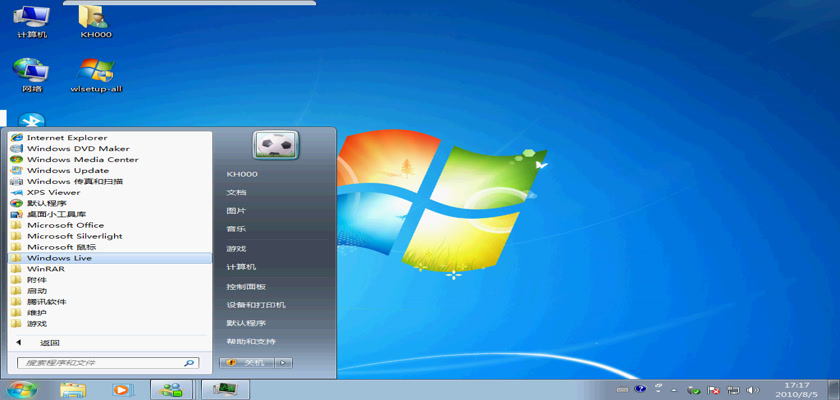This screenshot has height=400, width=840.
Task: Expand the Microsoft Office folder
Action: [x=110, y=225]
